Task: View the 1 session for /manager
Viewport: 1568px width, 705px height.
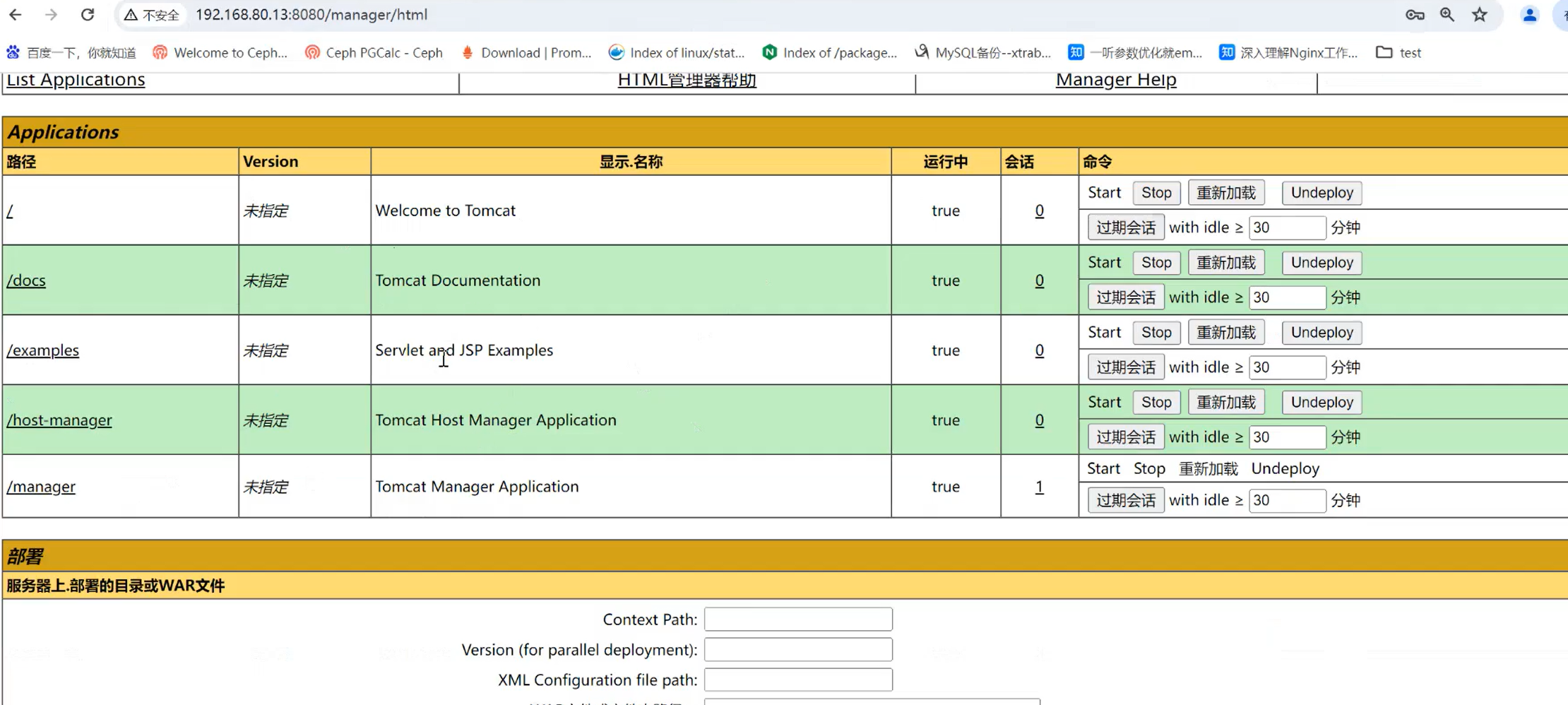Action: point(1039,487)
